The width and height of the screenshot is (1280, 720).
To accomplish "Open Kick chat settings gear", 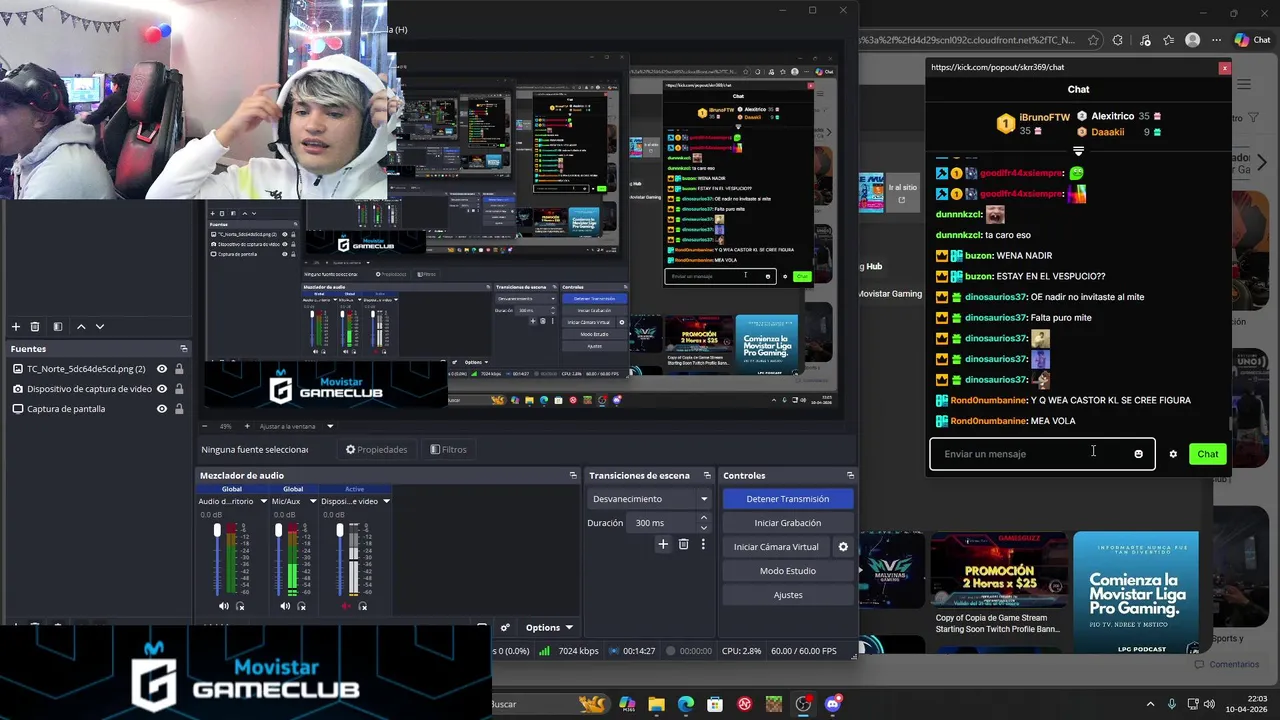I will (x=1173, y=454).
